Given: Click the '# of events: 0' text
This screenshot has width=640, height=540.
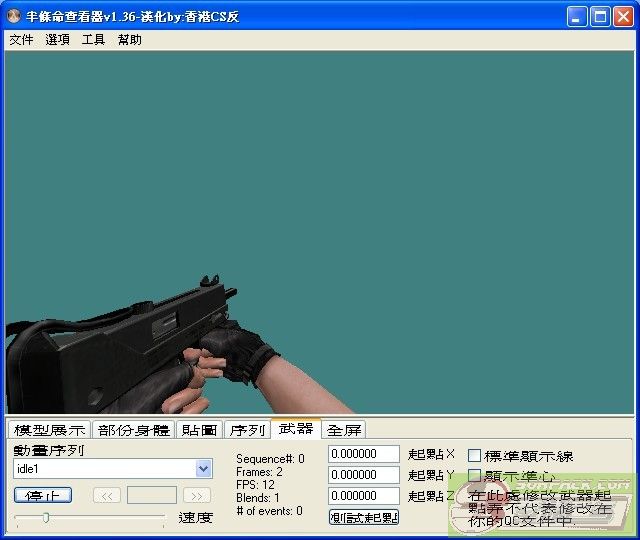Looking at the screenshot, I should pos(269,511).
